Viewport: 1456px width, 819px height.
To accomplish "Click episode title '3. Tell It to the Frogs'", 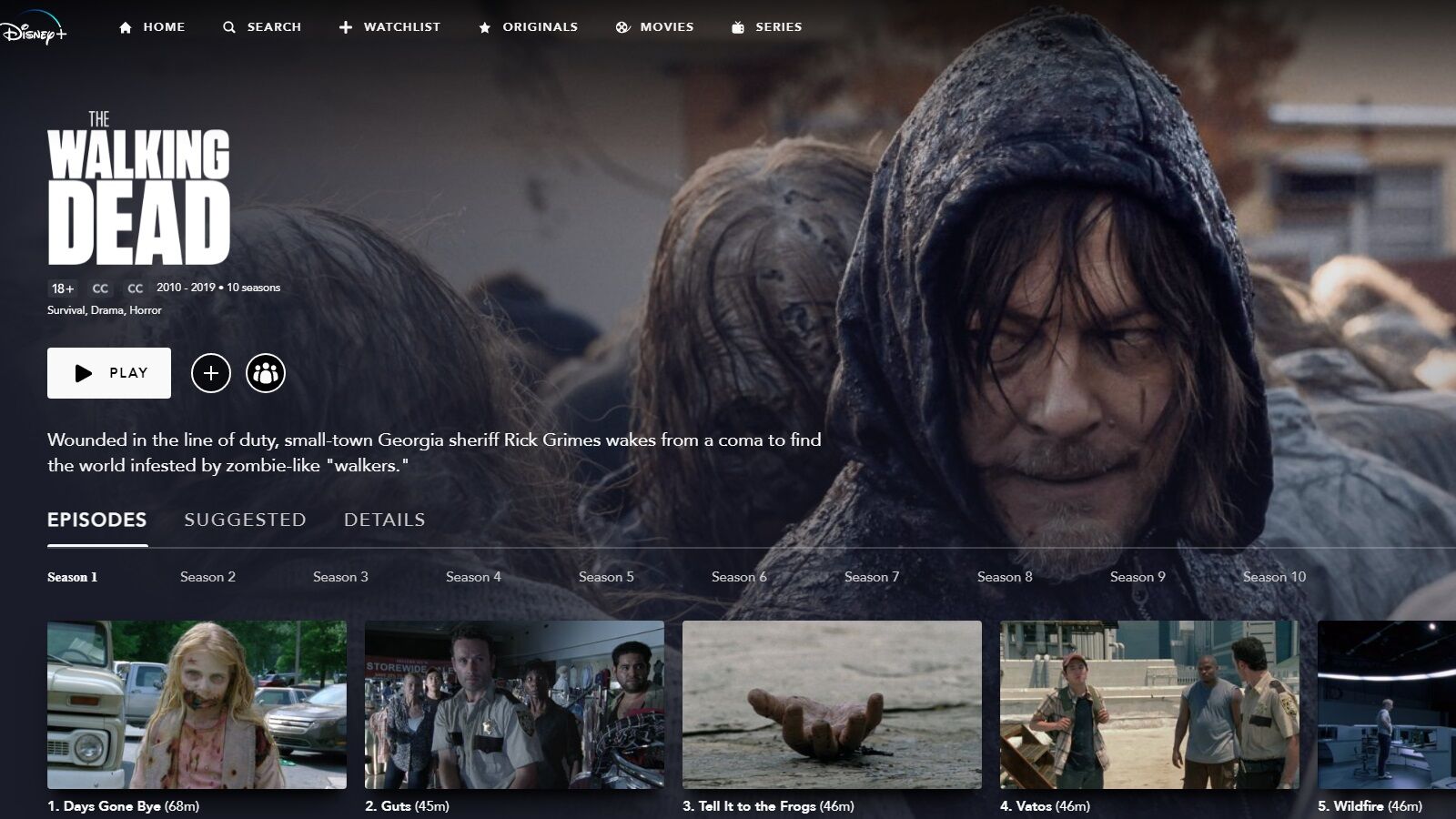I will coord(749,806).
